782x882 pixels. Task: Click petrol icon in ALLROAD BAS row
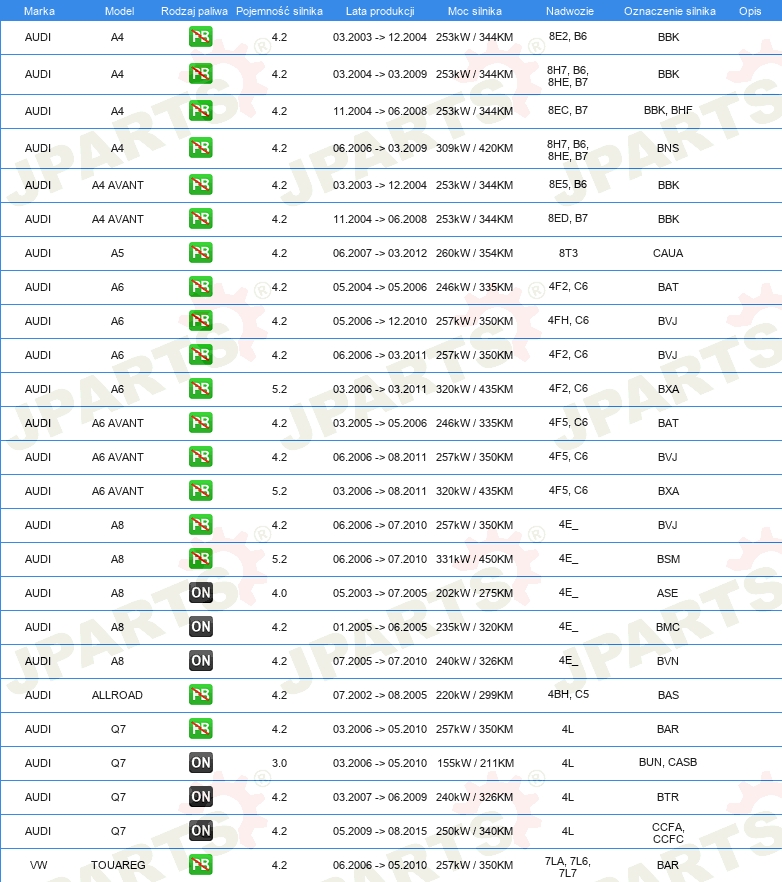pos(201,695)
